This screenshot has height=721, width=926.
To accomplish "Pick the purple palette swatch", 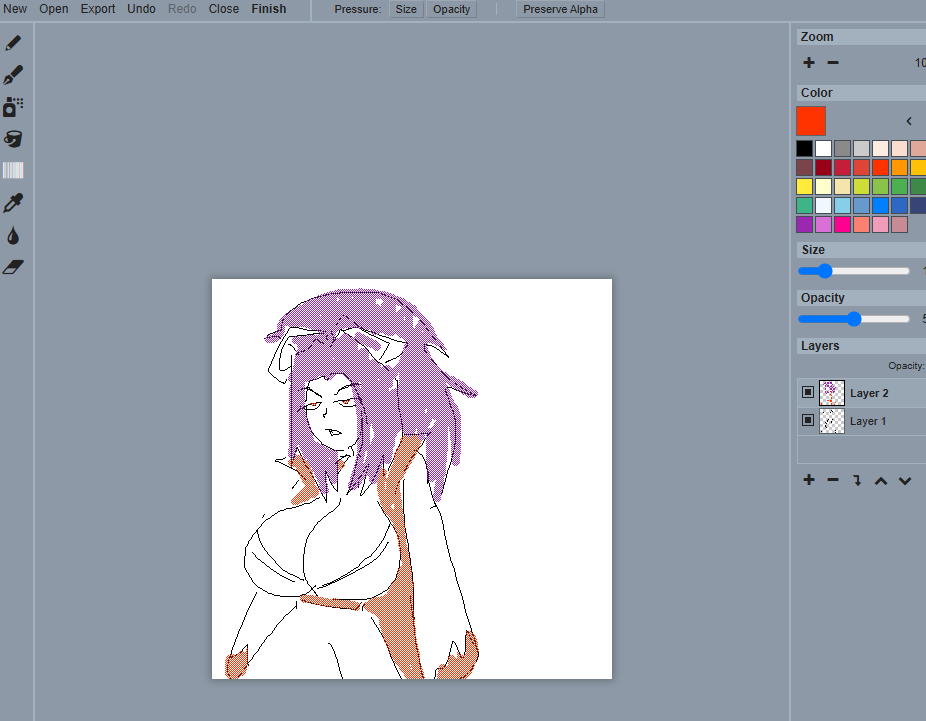I will point(804,224).
